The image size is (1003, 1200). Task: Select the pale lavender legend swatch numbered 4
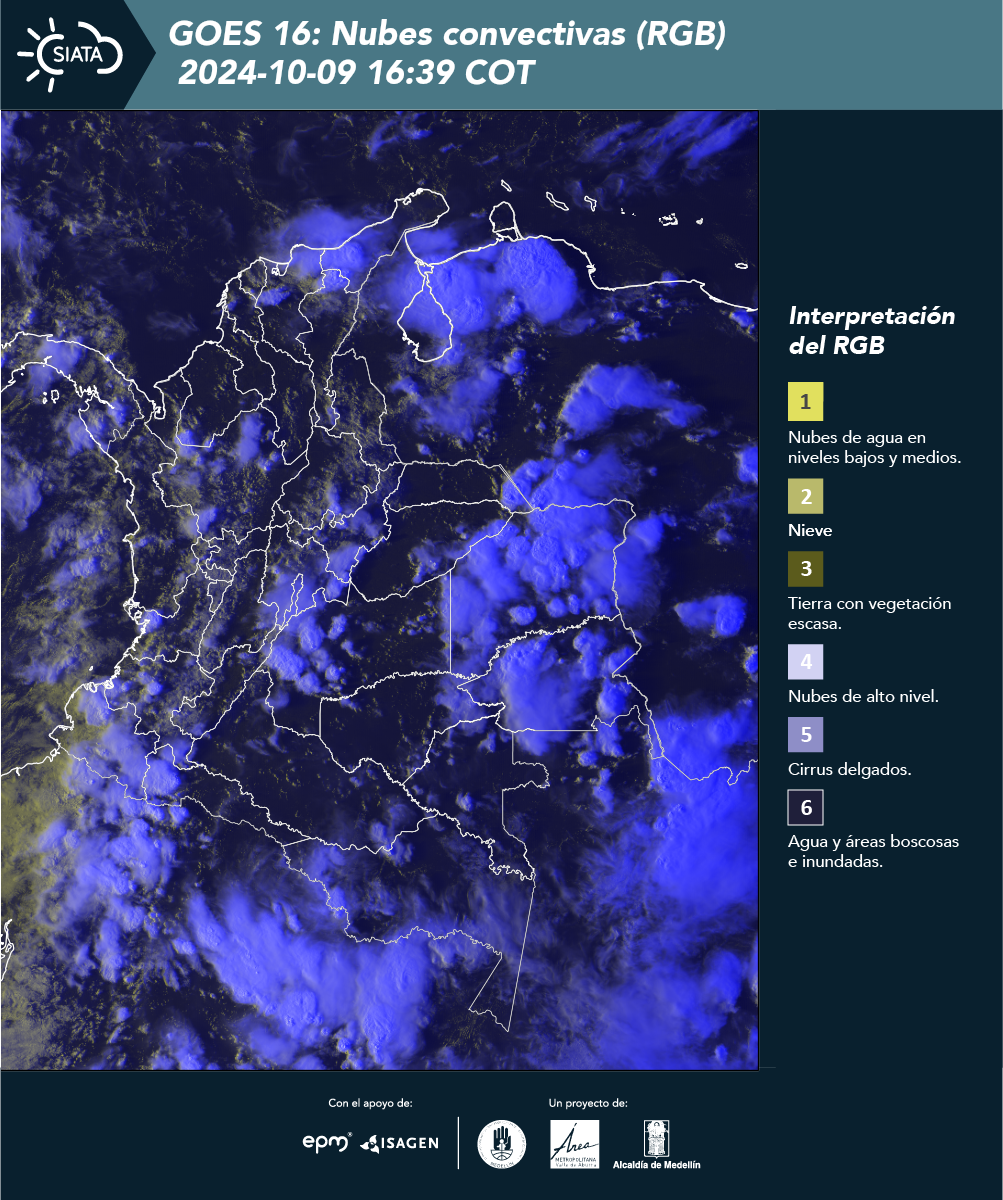[x=805, y=661]
